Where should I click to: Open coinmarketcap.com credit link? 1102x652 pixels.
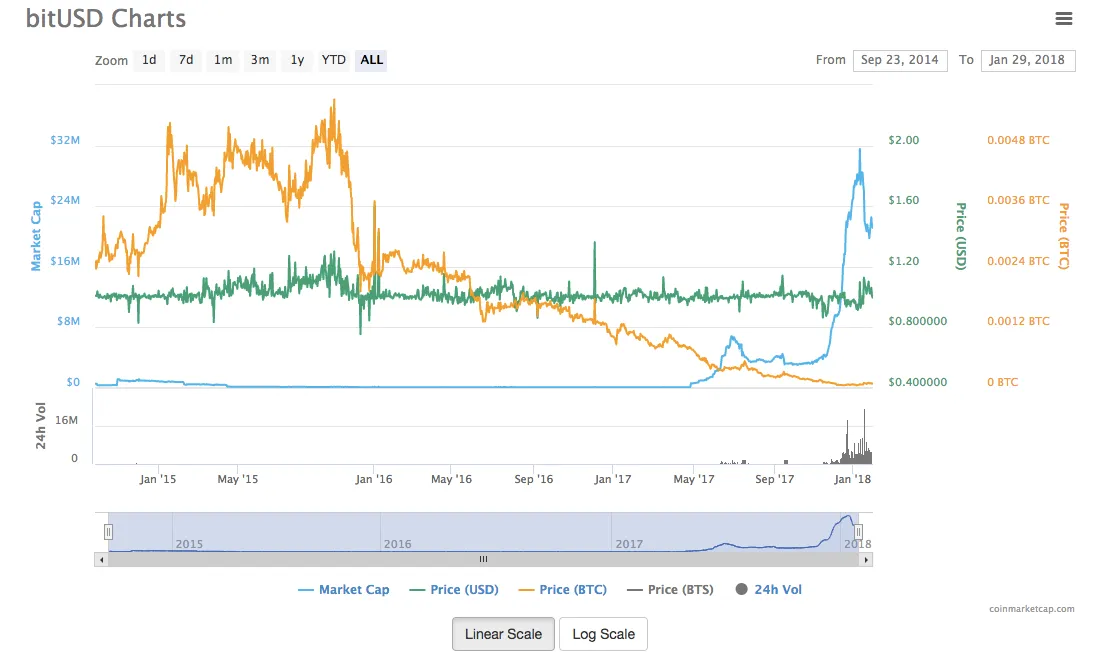1031,608
